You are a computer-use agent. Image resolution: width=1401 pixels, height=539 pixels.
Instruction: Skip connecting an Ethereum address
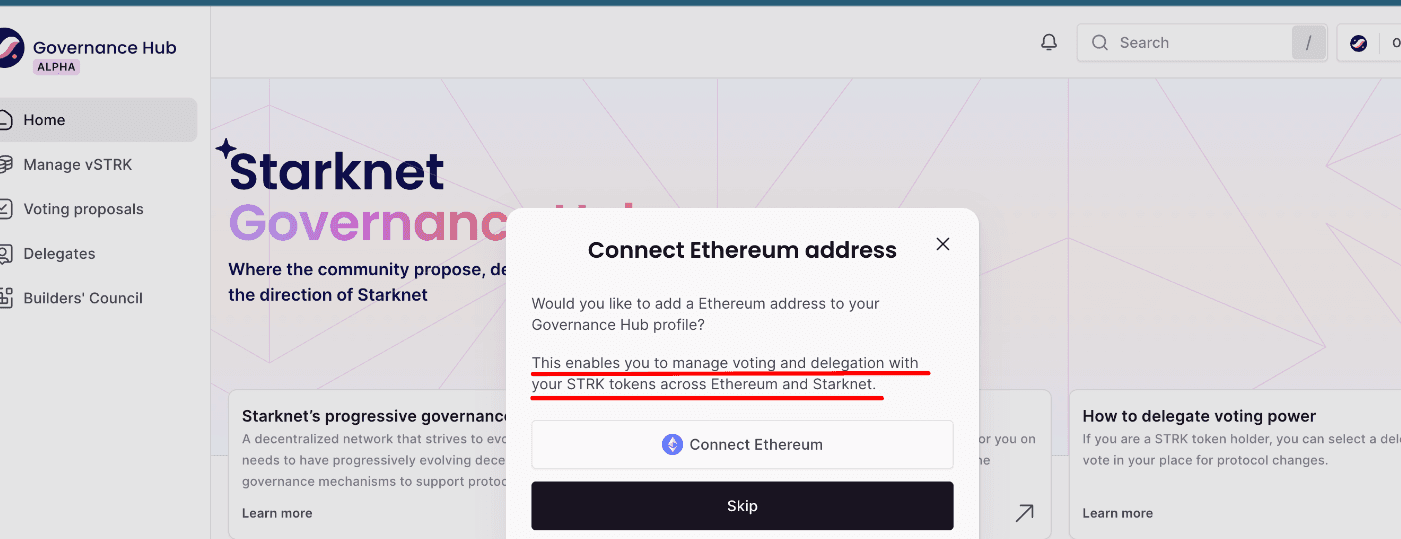point(742,506)
